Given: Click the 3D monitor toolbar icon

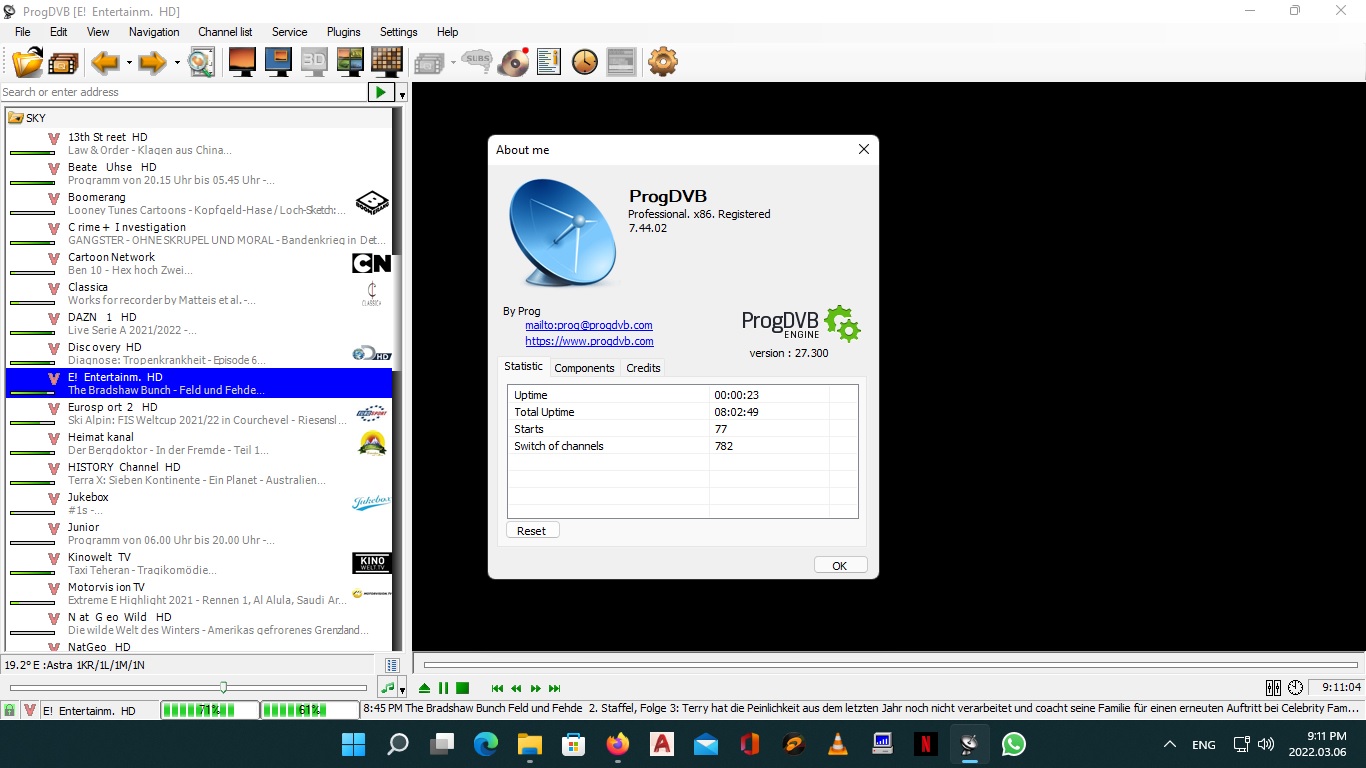Looking at the screenshot, I should click(x=314, y=62).
